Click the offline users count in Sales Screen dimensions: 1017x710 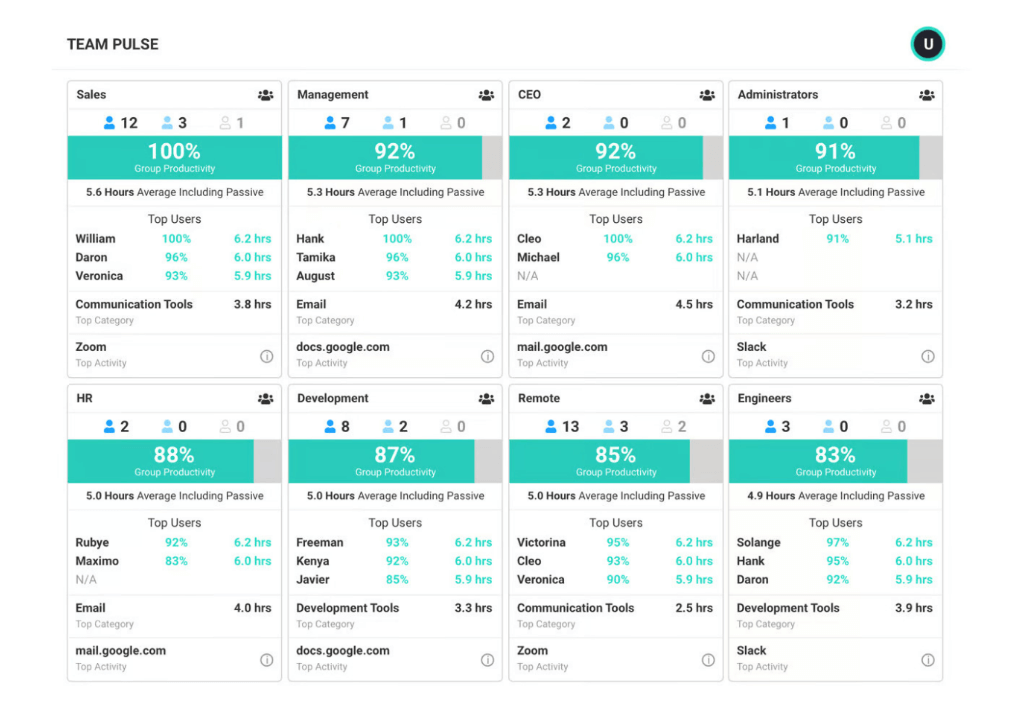point(232,123)
